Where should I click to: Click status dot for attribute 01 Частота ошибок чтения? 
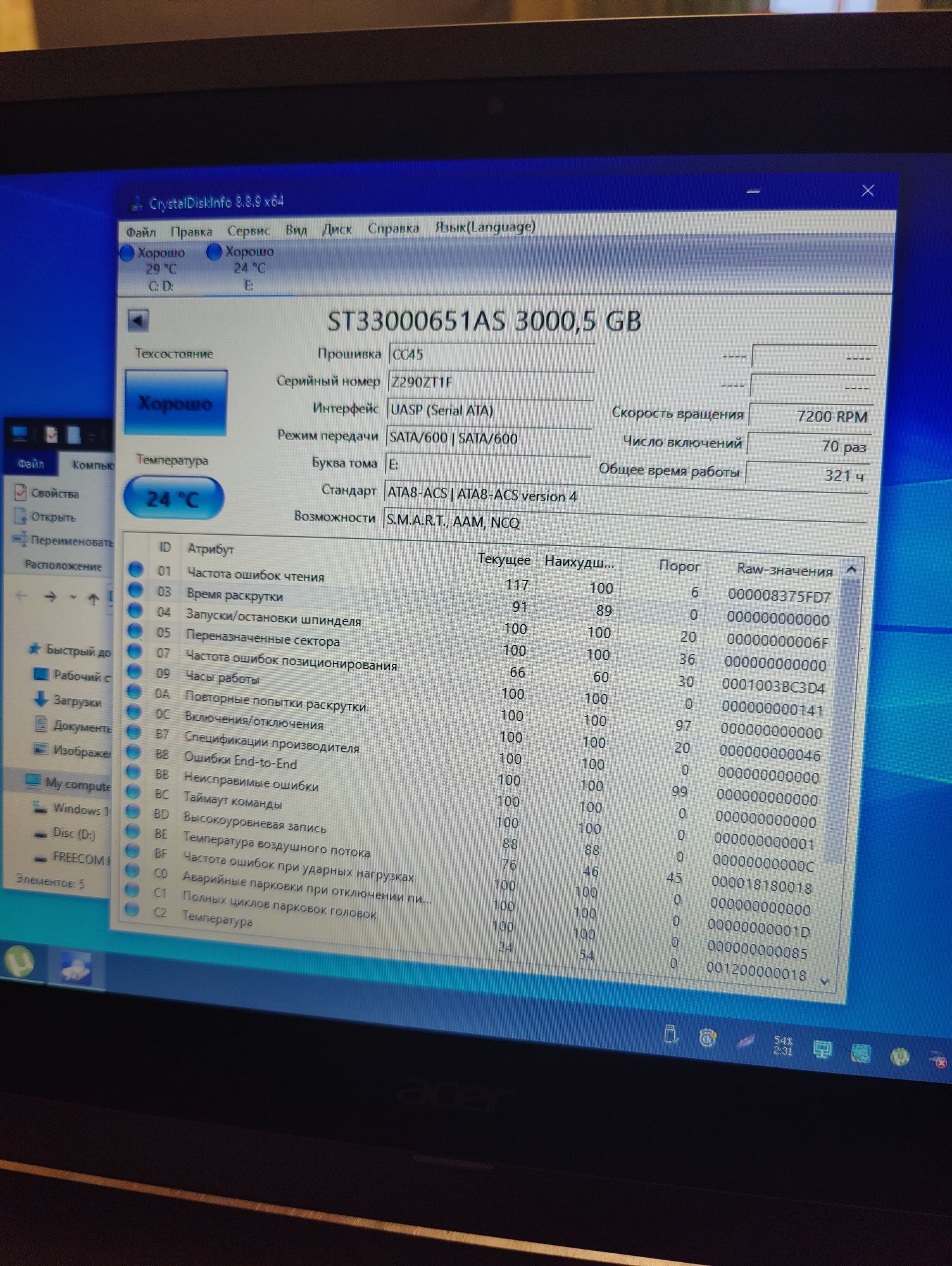pos(136,569)
